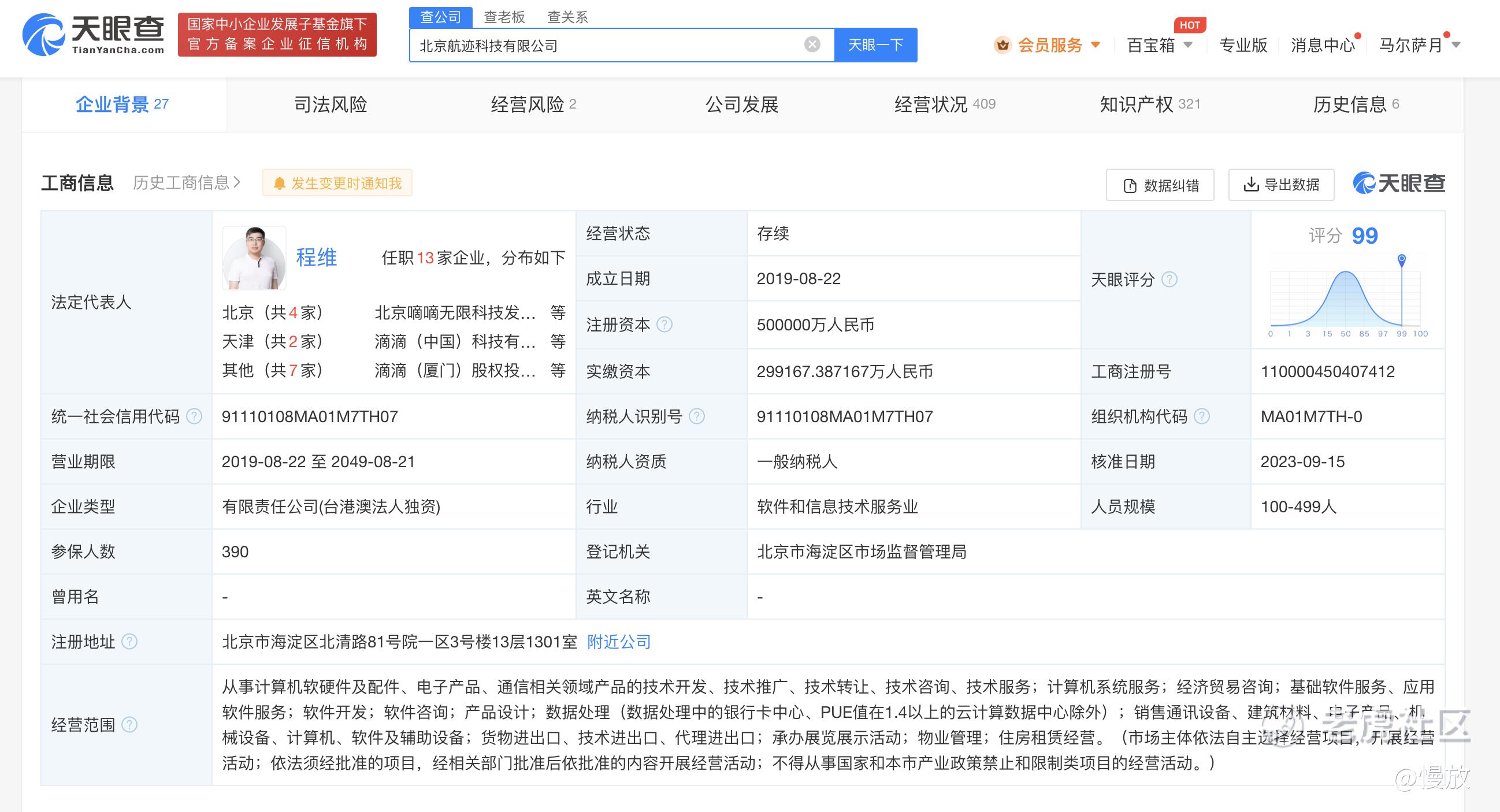Switch to 查公司 search tab
1500x812 pixels.
441,17
